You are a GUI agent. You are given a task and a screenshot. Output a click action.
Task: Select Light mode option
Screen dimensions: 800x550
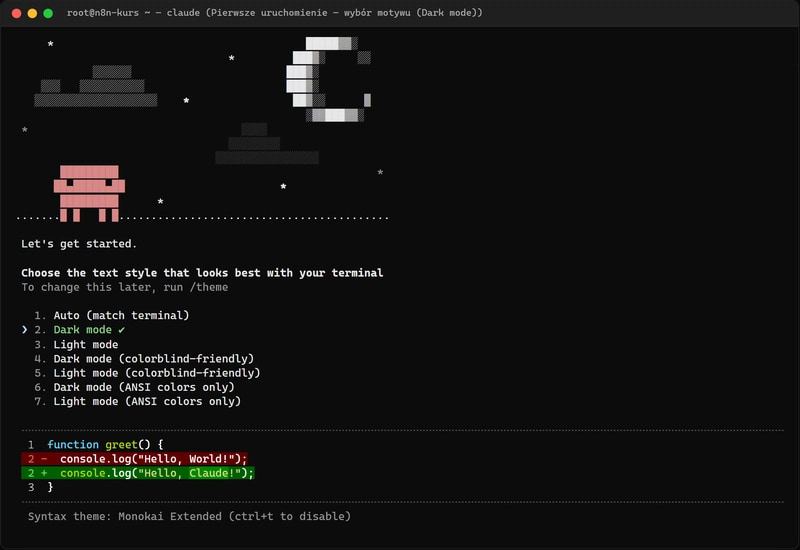coord(76,344)
